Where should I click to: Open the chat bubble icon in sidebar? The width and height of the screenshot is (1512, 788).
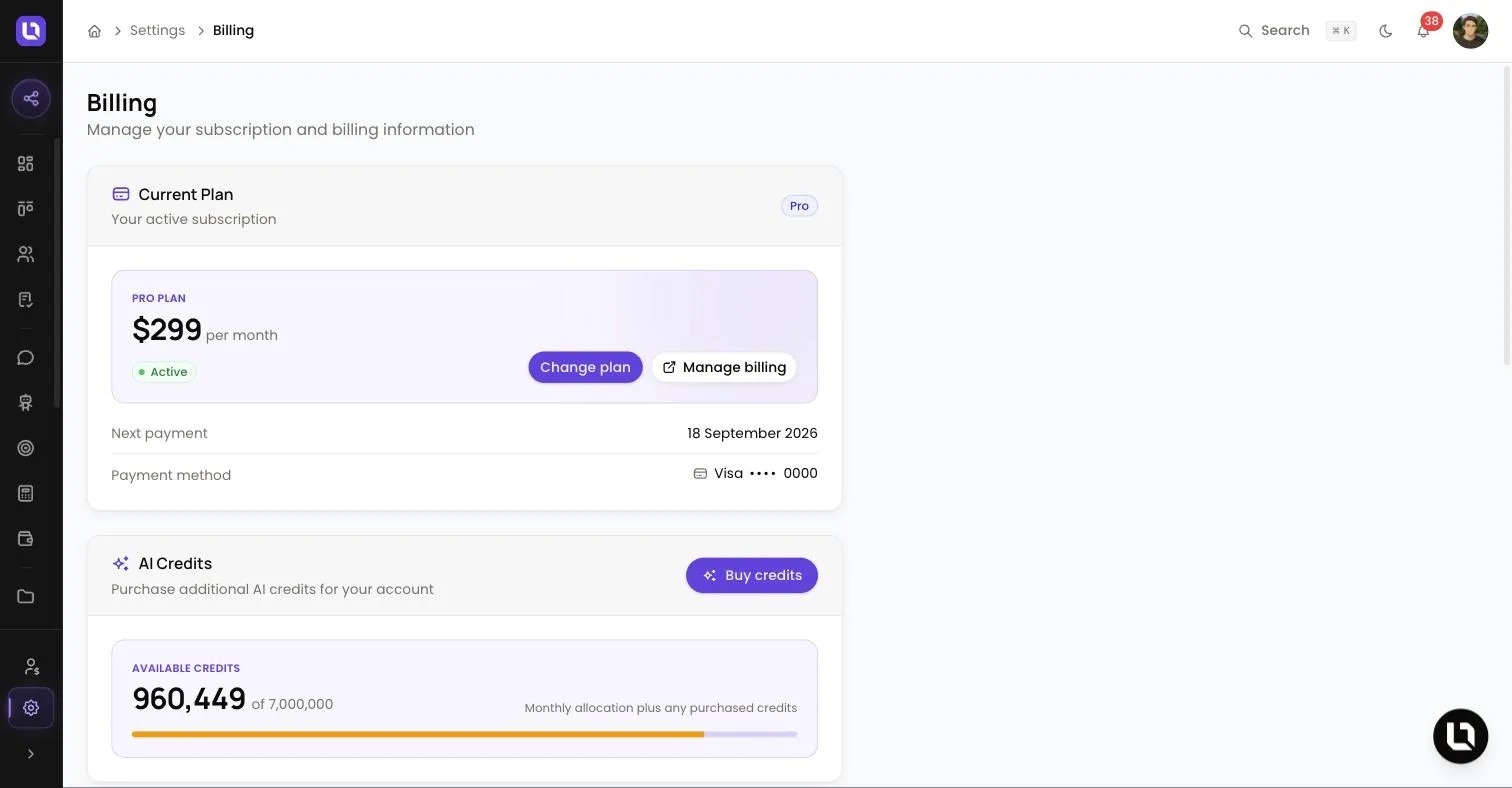coord(26,358)
